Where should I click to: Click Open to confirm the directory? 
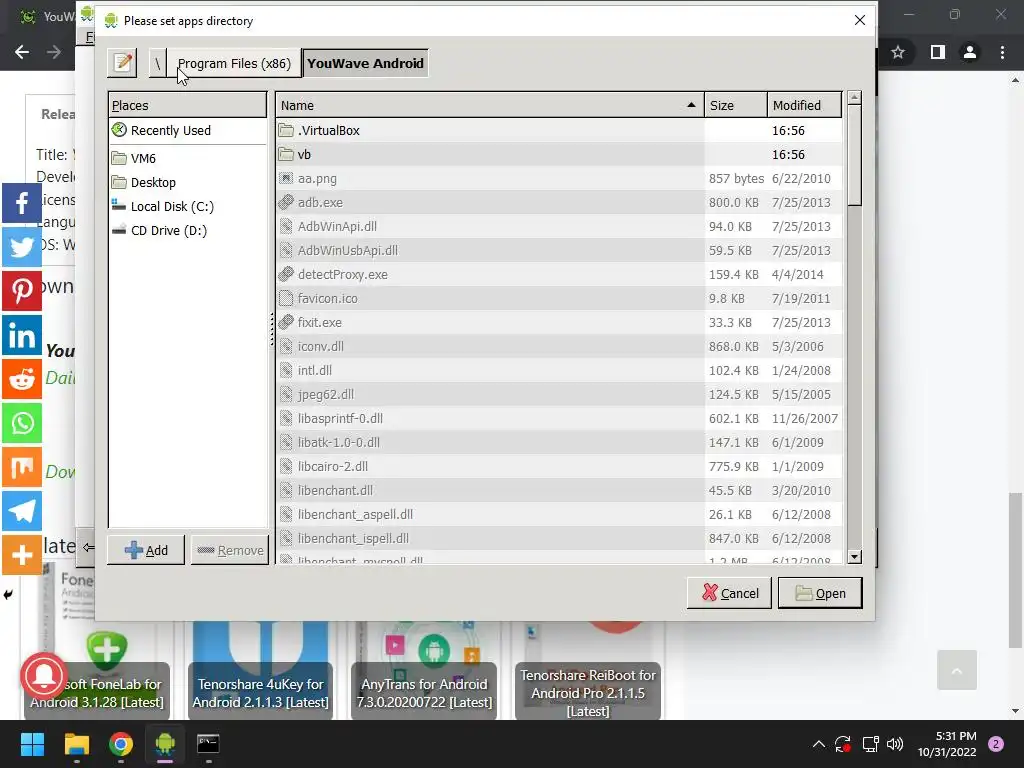coord(820,593)
